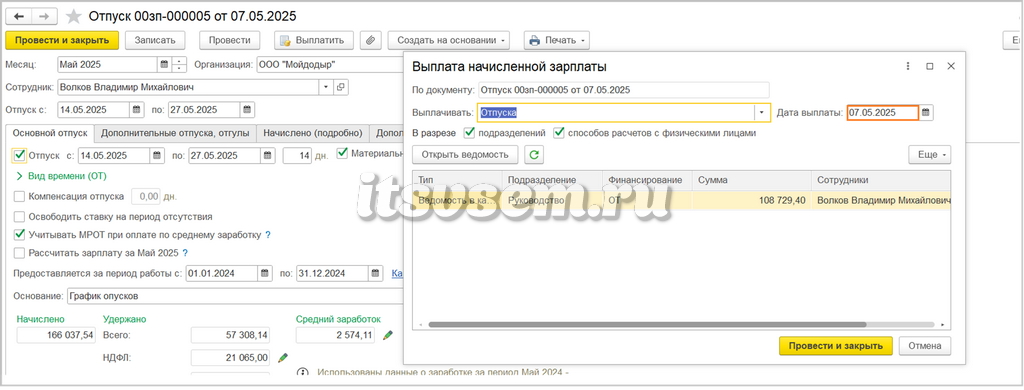Open calendar for Дата выплаты field
The image size is (1024, 390).
coord(926,112)
